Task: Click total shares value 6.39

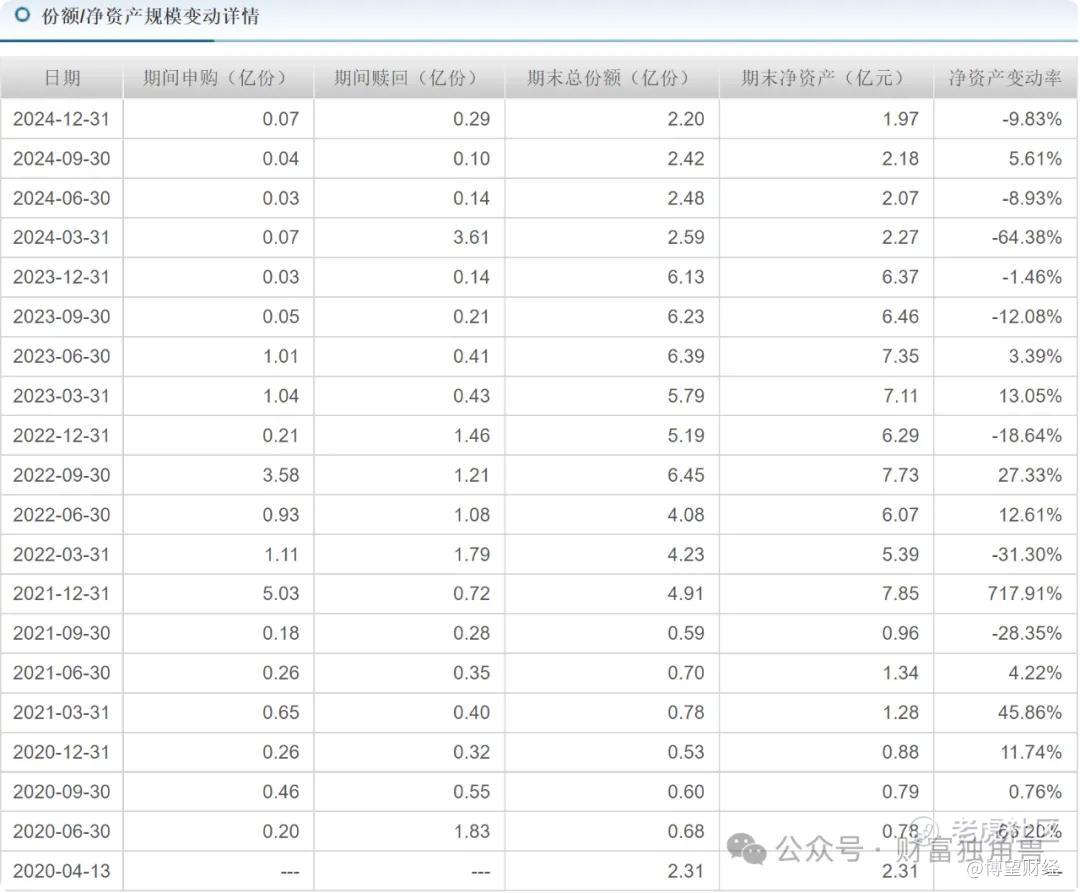Action: pos(686,357)
